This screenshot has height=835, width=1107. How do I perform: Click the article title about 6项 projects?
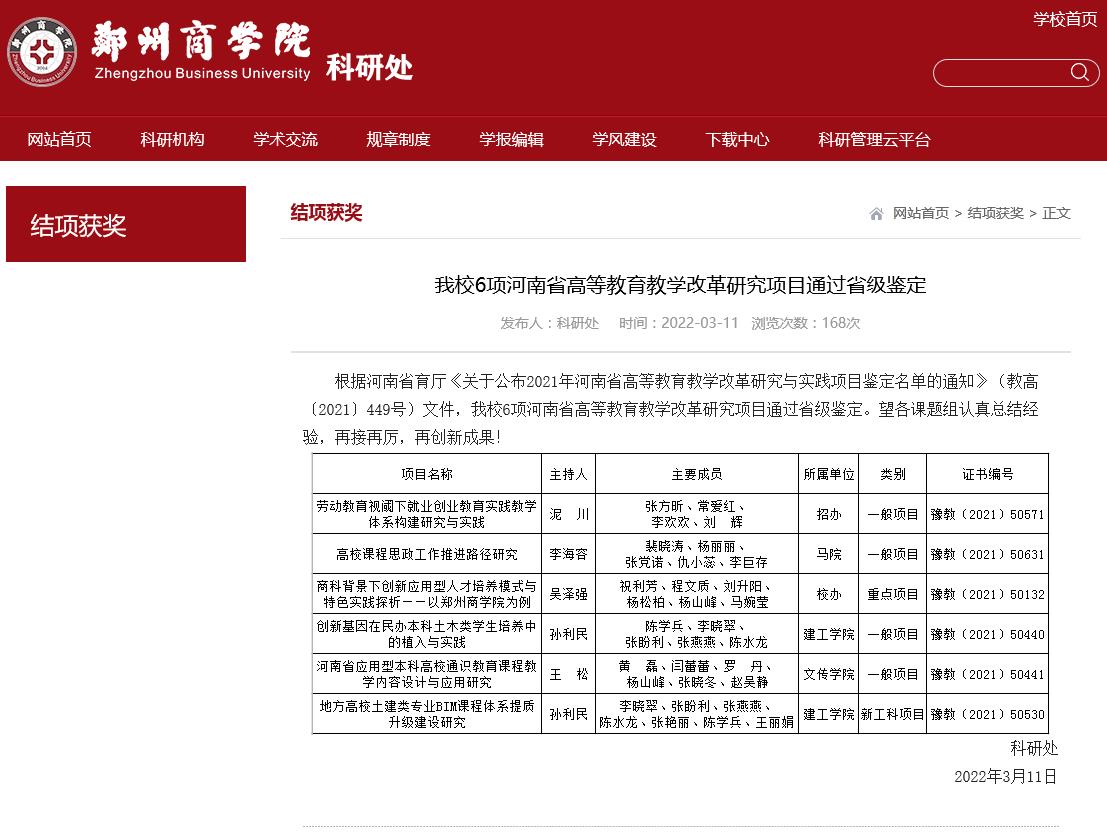coord(680,286)
